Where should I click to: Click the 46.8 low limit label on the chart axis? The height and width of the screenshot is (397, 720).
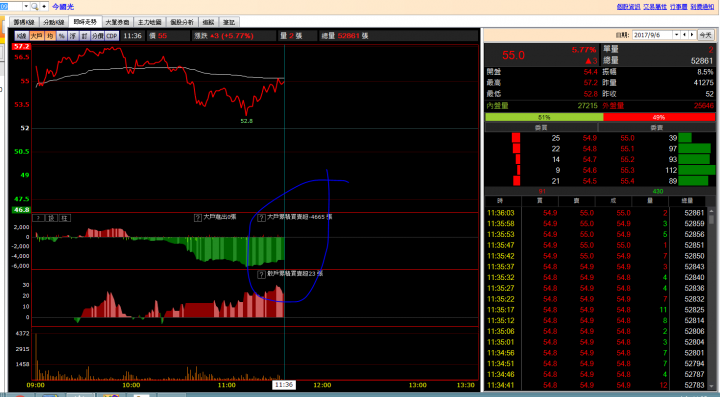(21, 210)
